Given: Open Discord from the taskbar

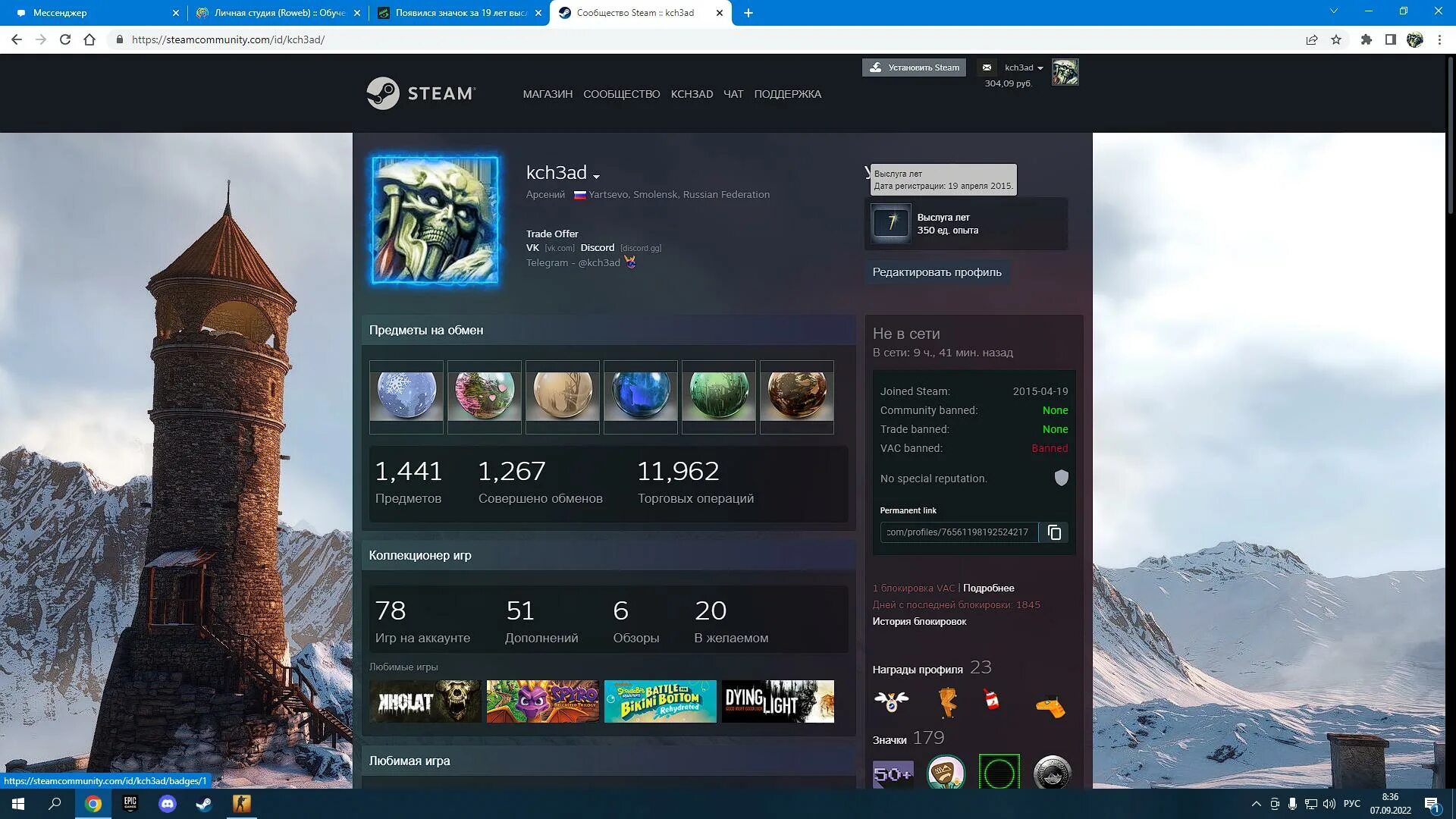Looking at the screenshot, I should click(167, 804).
